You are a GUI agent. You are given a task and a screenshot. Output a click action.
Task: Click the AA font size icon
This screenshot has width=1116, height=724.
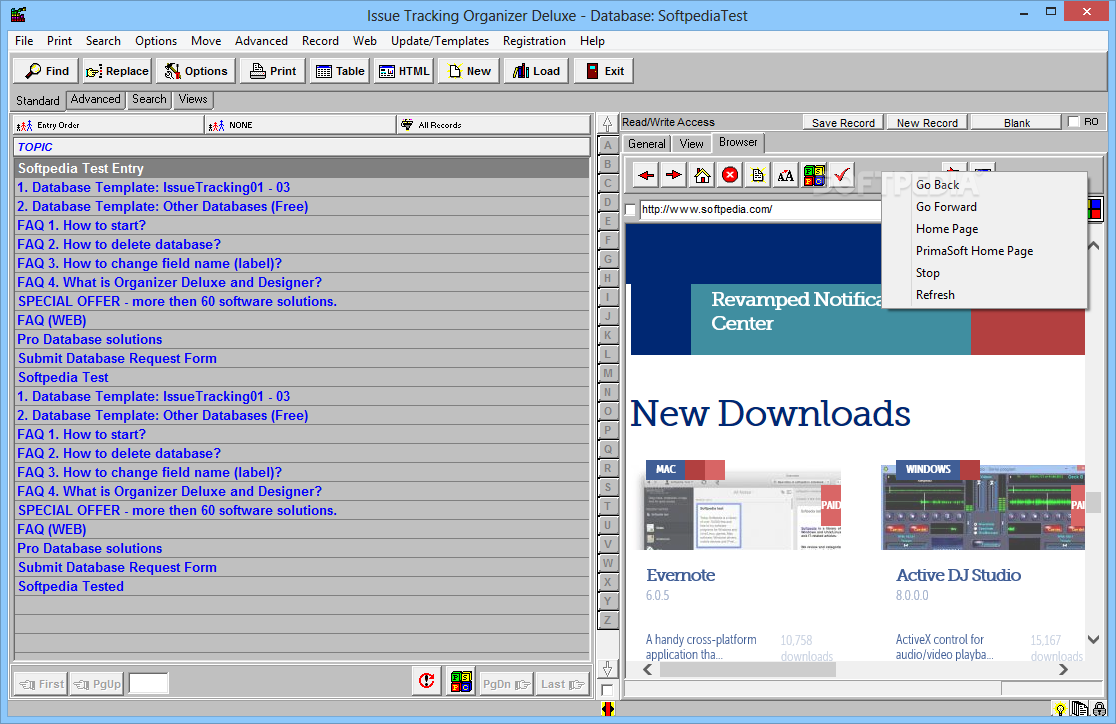coord(785,175)
